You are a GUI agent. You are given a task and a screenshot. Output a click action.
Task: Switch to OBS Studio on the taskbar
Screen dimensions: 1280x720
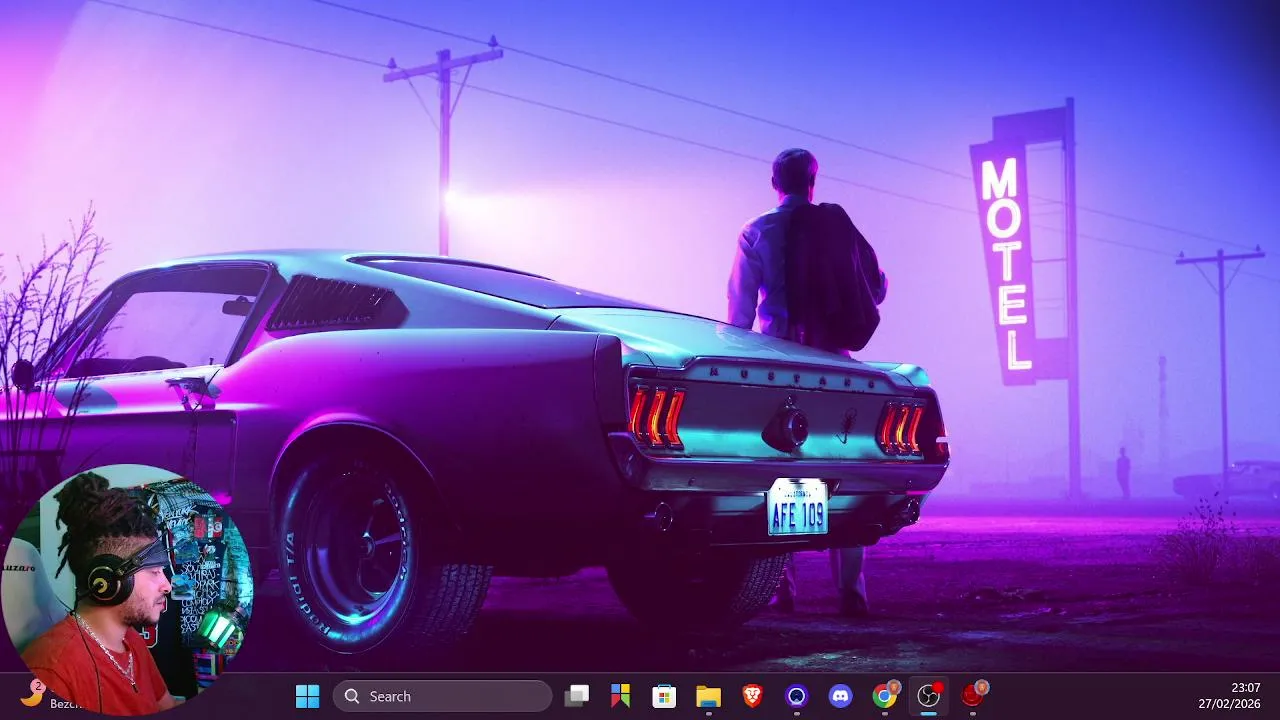(x=929, y=696)
